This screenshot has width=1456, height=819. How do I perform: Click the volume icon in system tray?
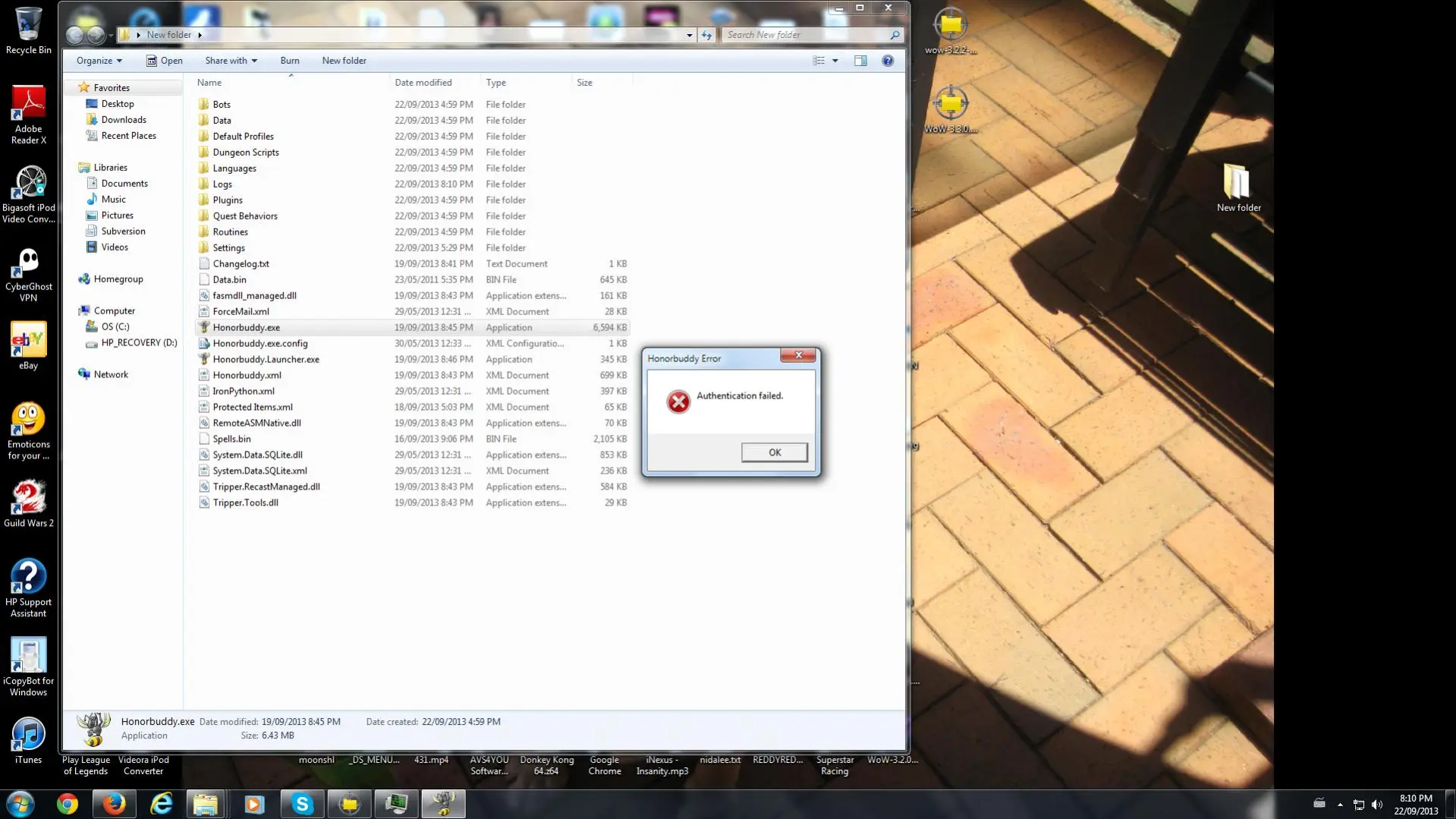click(1377, 805)
